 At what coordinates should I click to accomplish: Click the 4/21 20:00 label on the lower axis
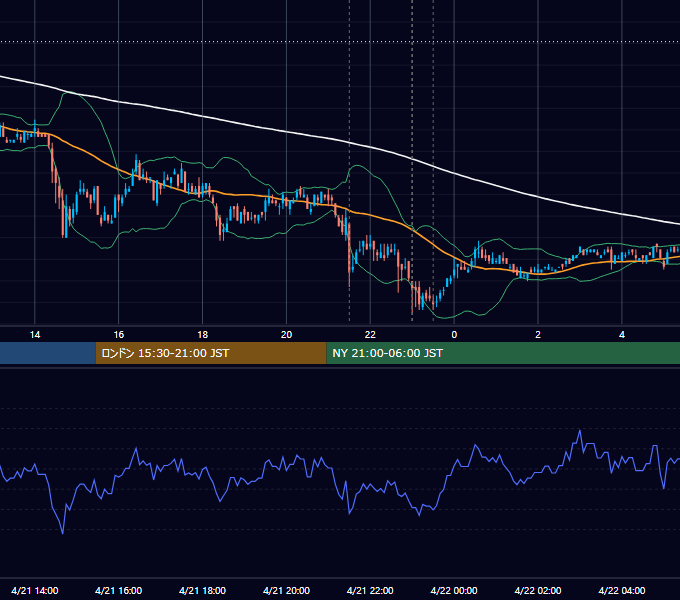pyautogui.click(x=286, y=590)
